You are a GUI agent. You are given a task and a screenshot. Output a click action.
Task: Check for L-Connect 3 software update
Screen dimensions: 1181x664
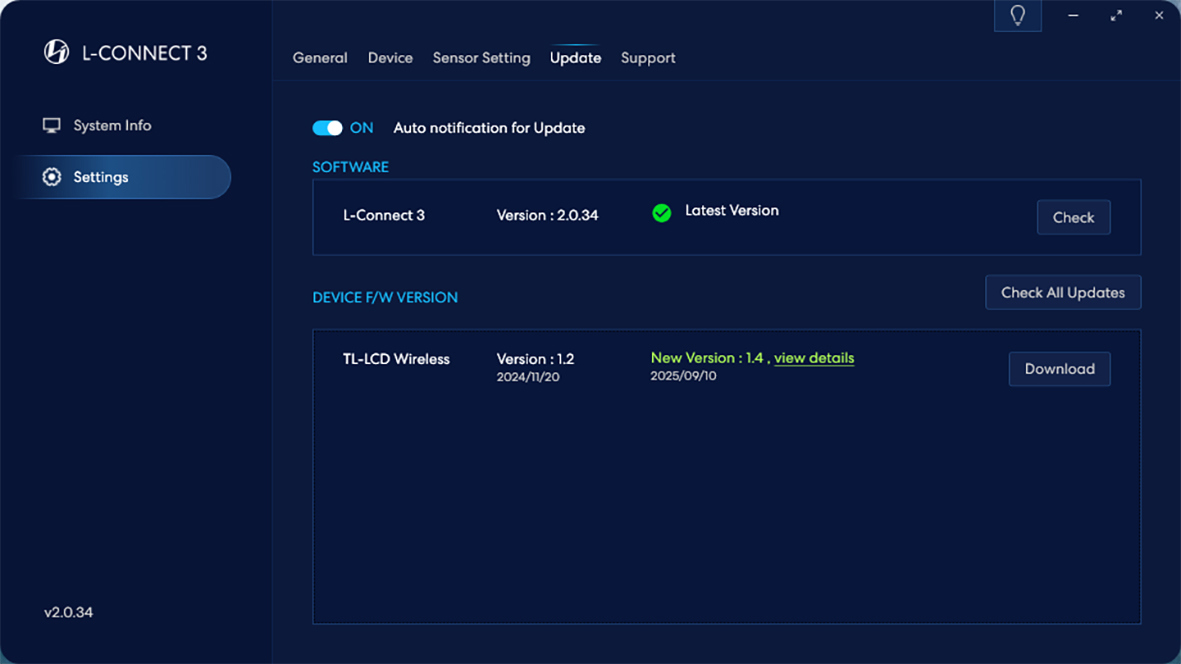pyautogui.click(x=1073, y=218)
